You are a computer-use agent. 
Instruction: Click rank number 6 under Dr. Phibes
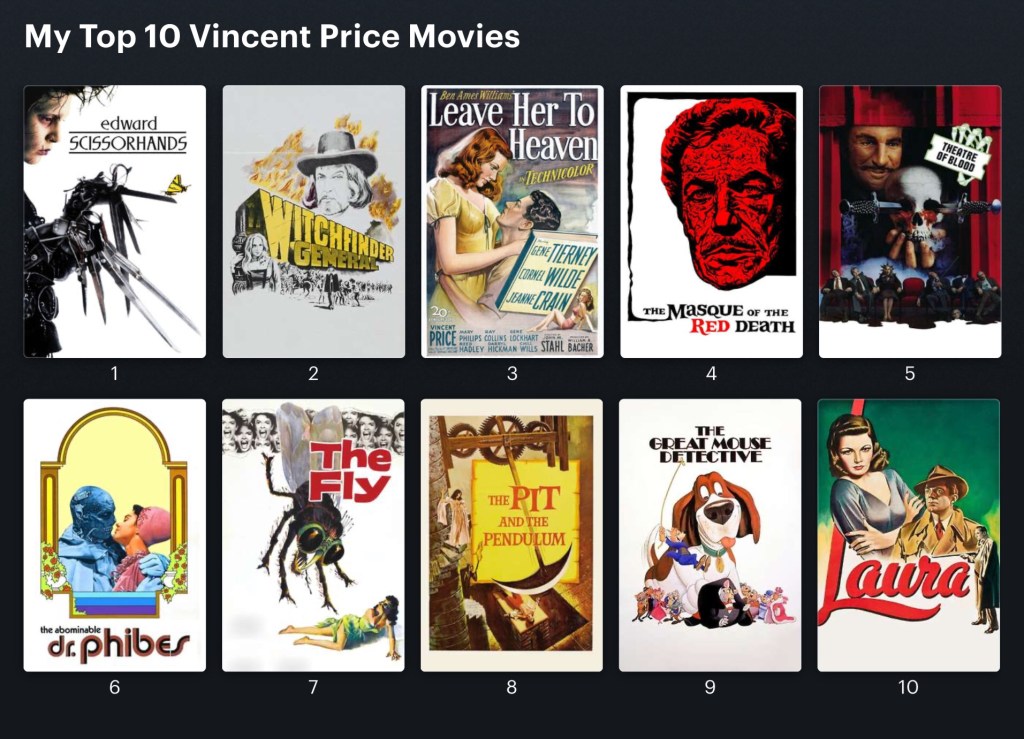(x=115, y=687)
